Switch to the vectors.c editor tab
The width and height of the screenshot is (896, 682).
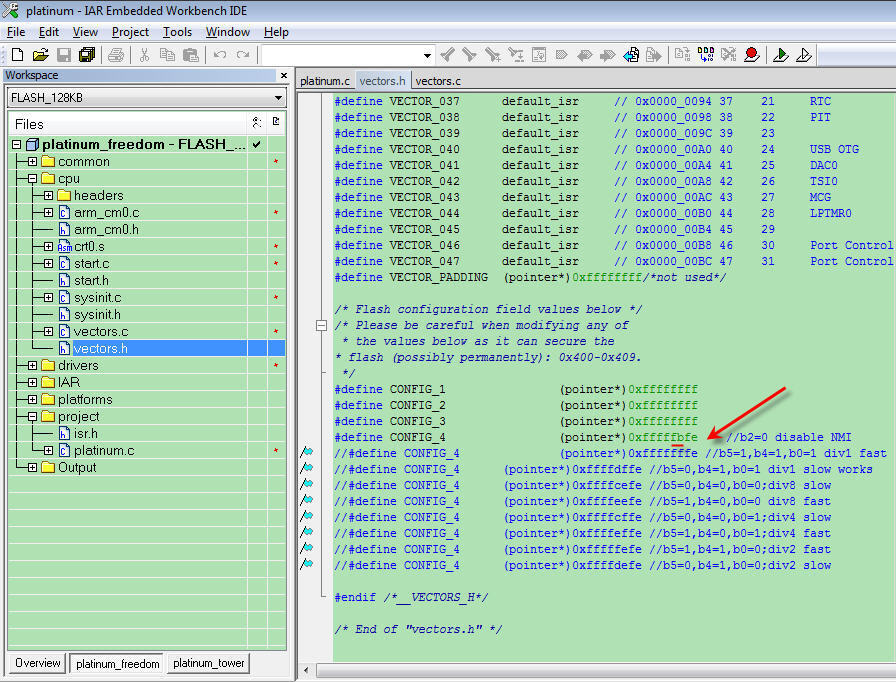coord(438,81)
